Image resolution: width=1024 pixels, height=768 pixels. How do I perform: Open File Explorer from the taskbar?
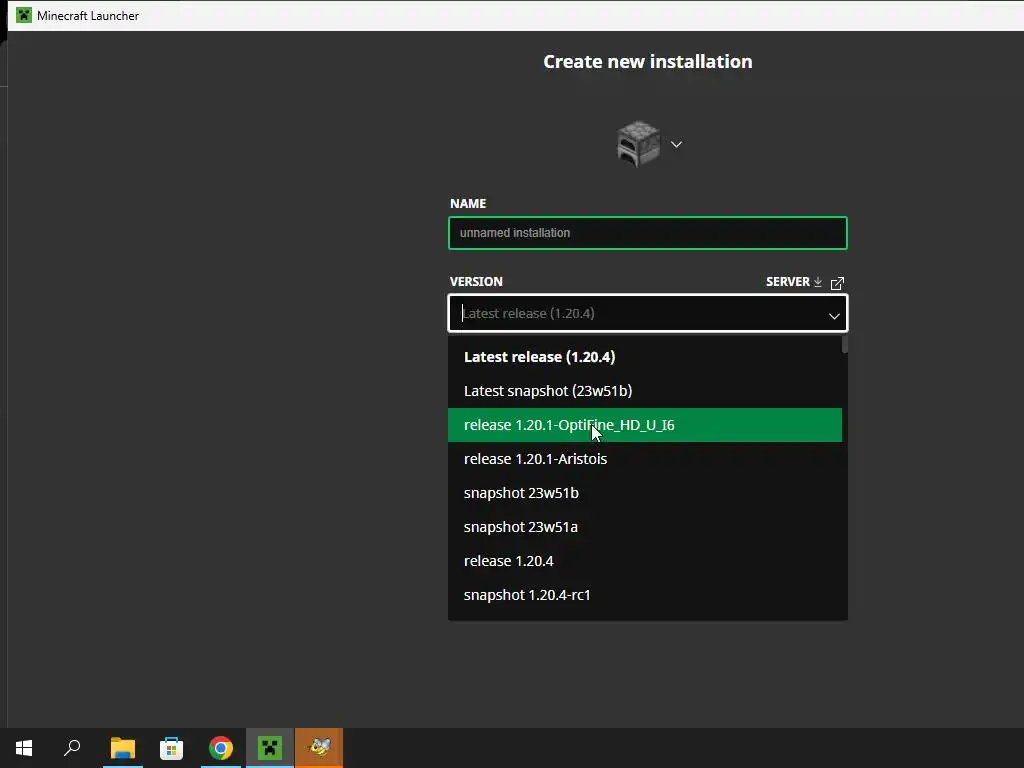pos(123,748)
